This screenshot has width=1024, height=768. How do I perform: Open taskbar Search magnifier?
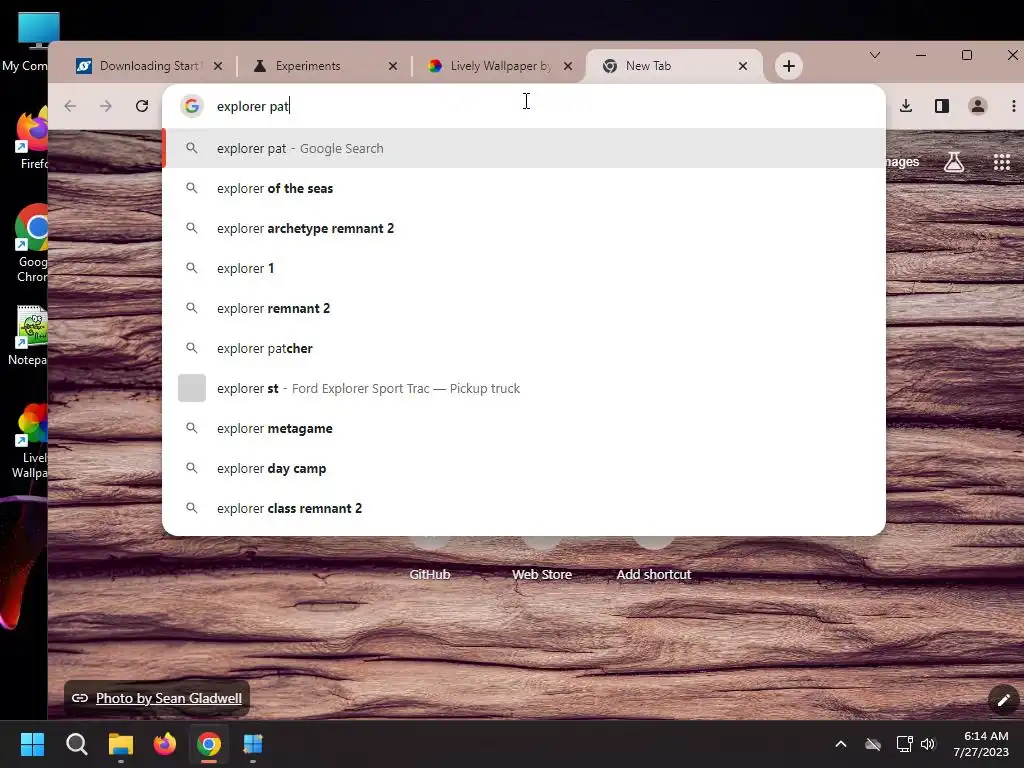[76, 744]
